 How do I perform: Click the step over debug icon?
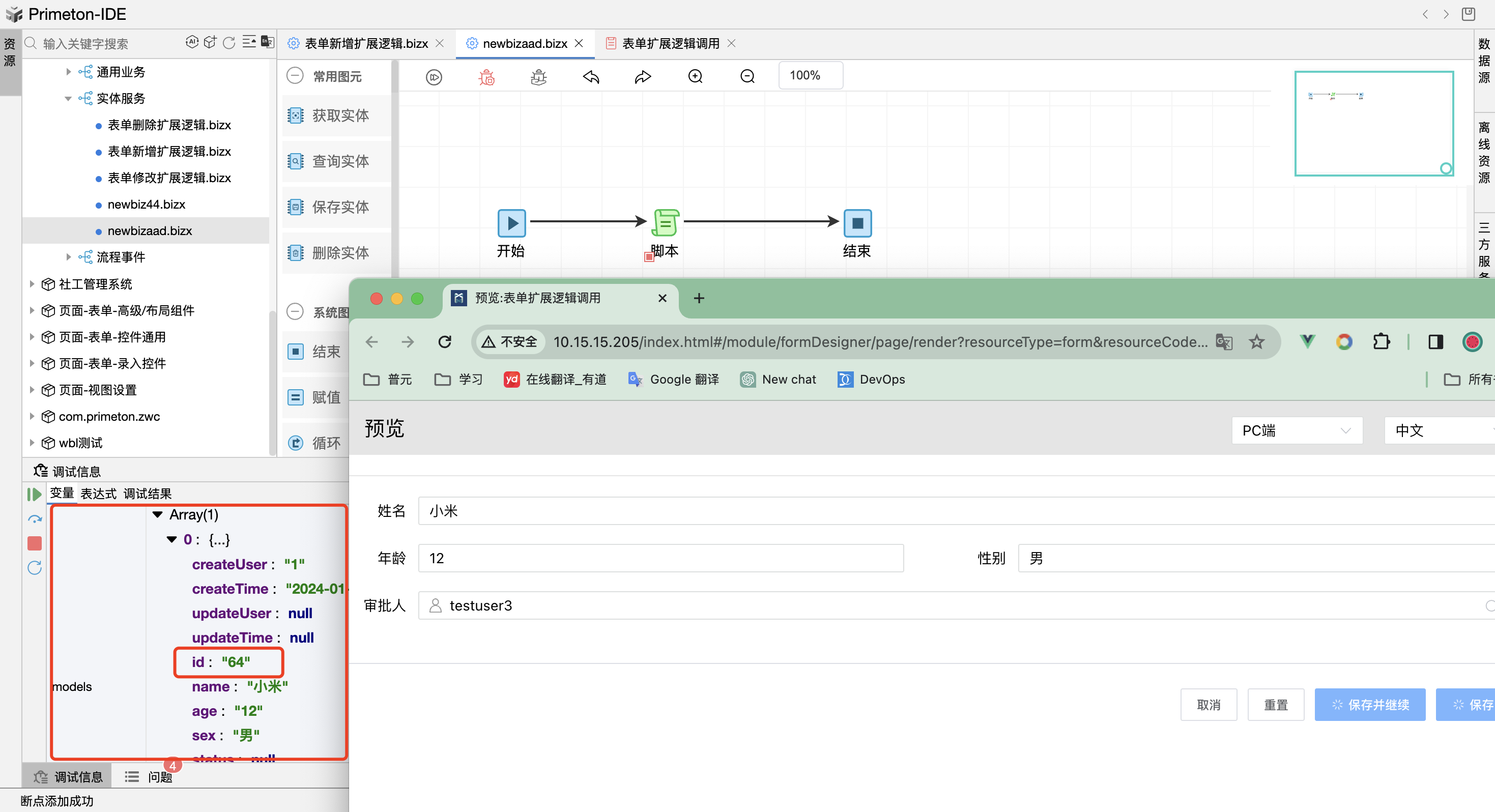34,519
